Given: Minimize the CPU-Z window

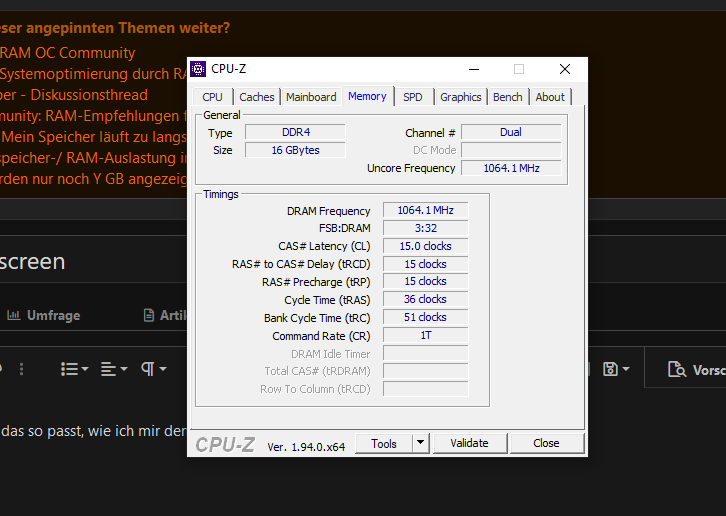Looking at the screenshot, I should pos(474,69).
